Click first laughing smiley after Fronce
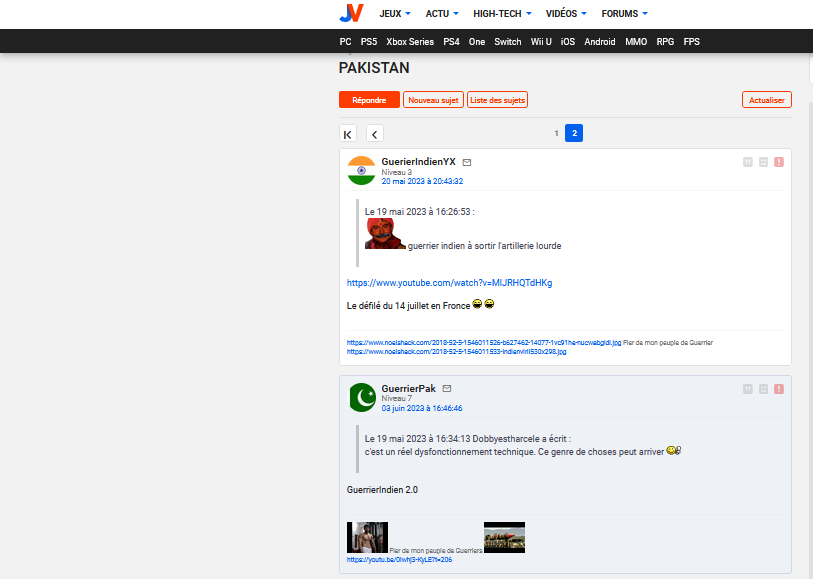Image resolution: width=813 pixels, height=579 pixels. [x=477, y=304]
